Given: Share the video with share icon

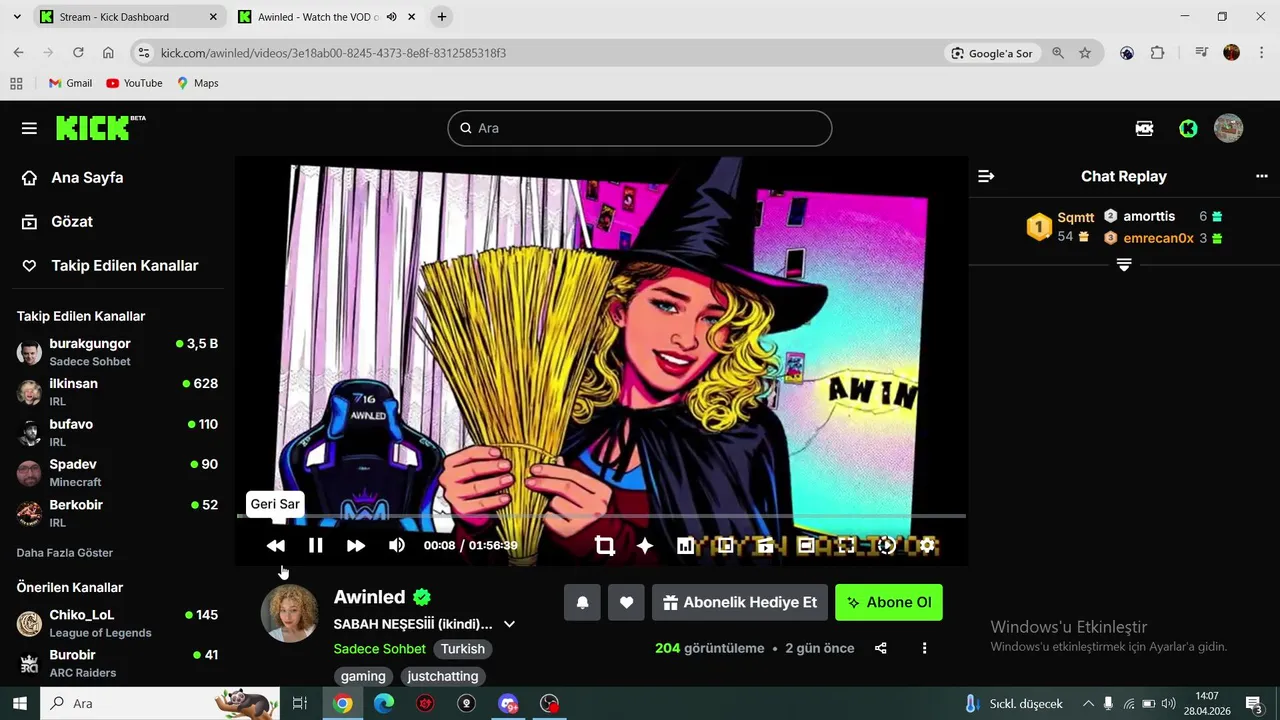Looking at the screenshot, I should 881,648.
